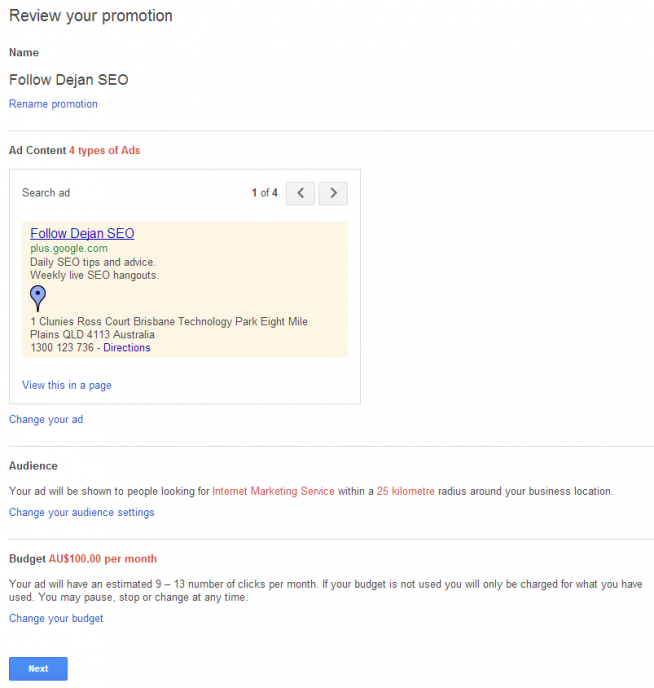Open the Rename promotion link
Screen dimensions: 654x688
pos(53,104)
